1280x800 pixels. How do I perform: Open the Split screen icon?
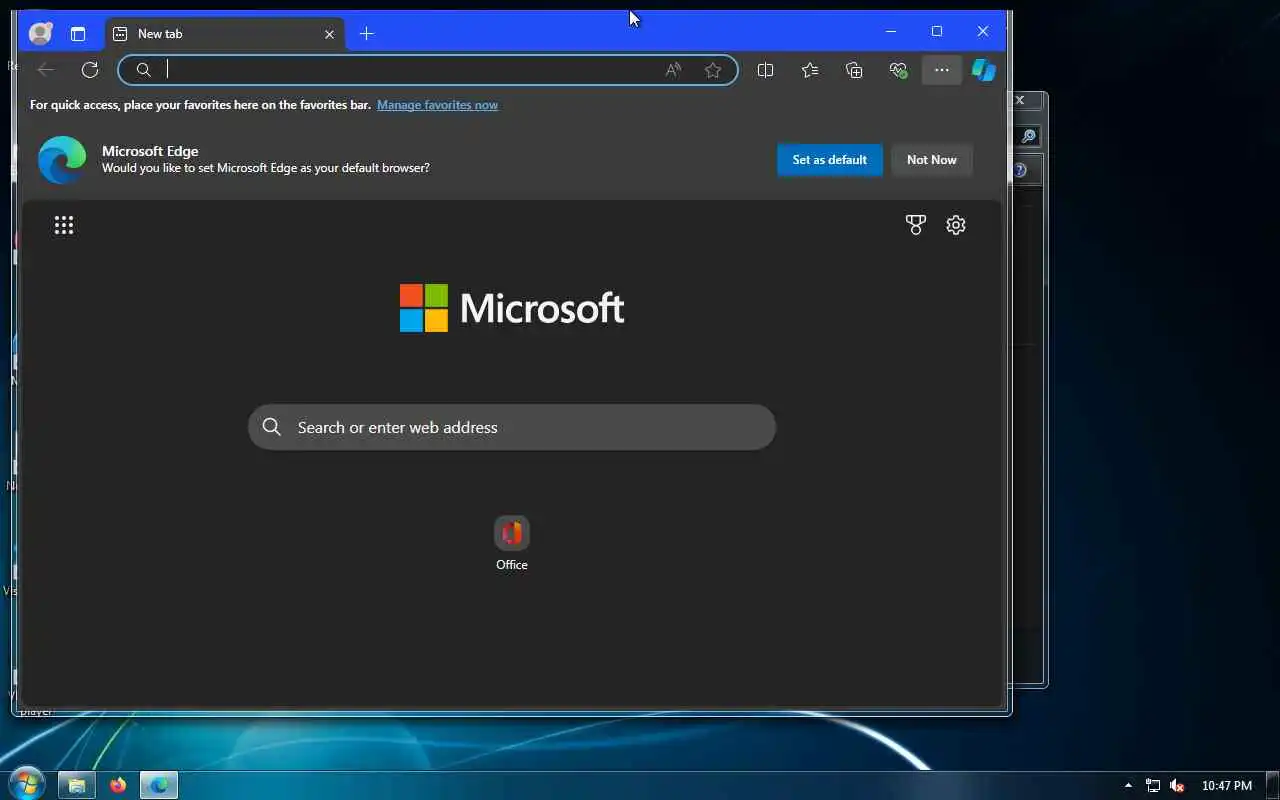coord(766,70)
